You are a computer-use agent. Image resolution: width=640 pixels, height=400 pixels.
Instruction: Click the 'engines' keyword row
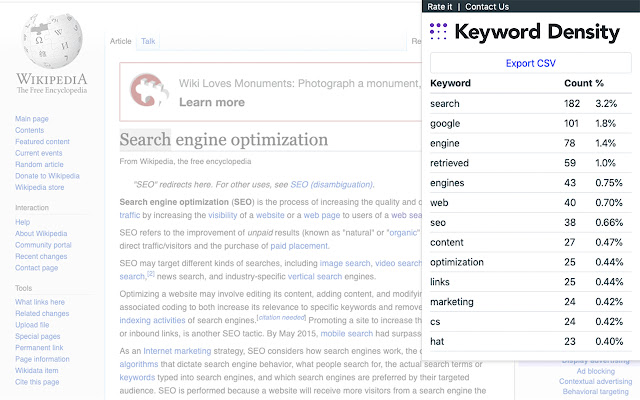click(531, 183)
